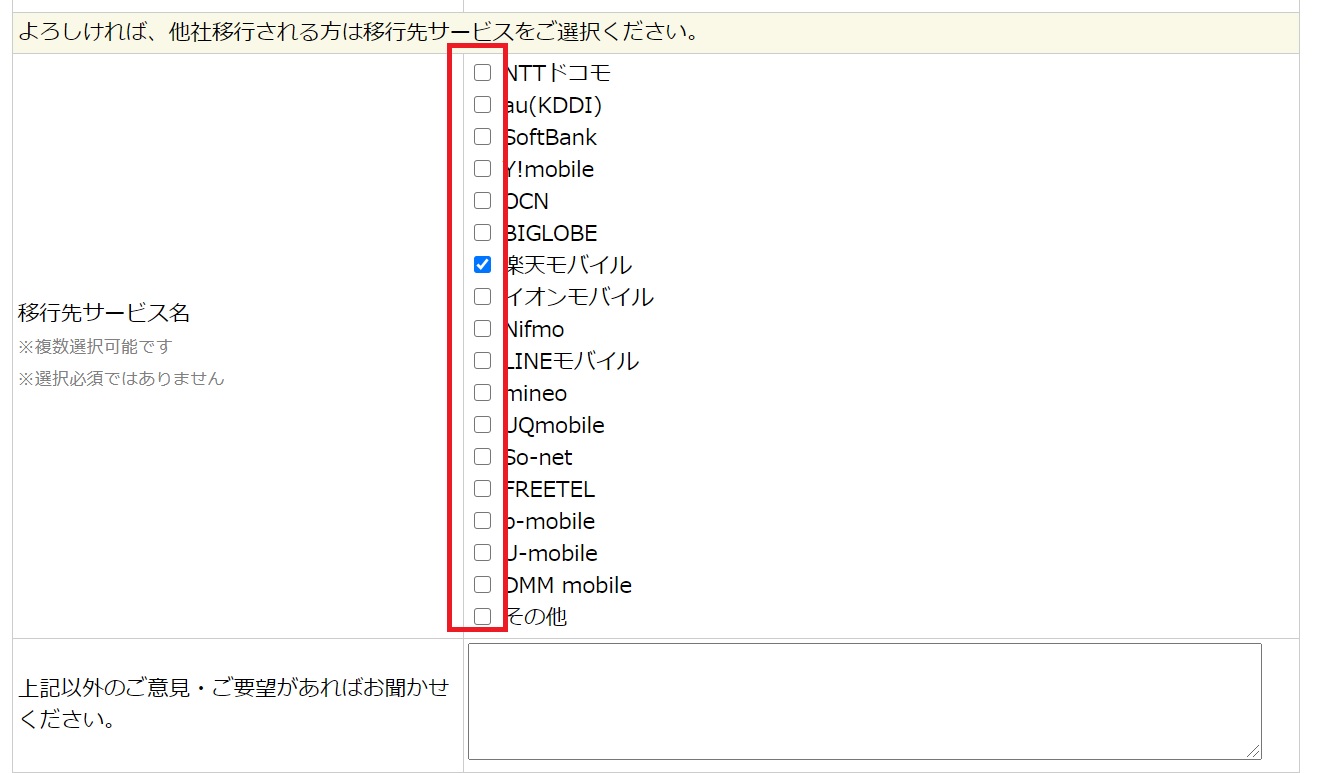This screenshot has height=773, width=1319.
Task: Click the LINEモバイル label text
Action: pos(571,361)
